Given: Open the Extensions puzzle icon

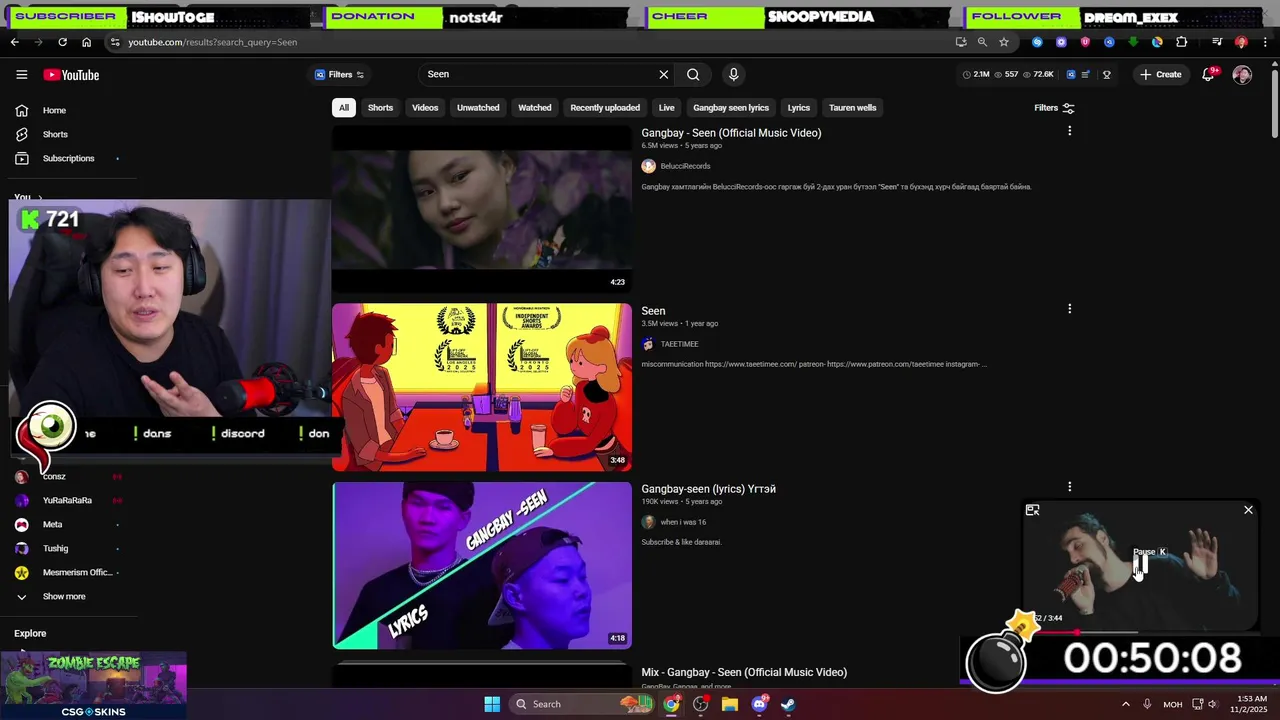Looking at the screenshot, I should pyautogui.click(x=1182, y=42).
